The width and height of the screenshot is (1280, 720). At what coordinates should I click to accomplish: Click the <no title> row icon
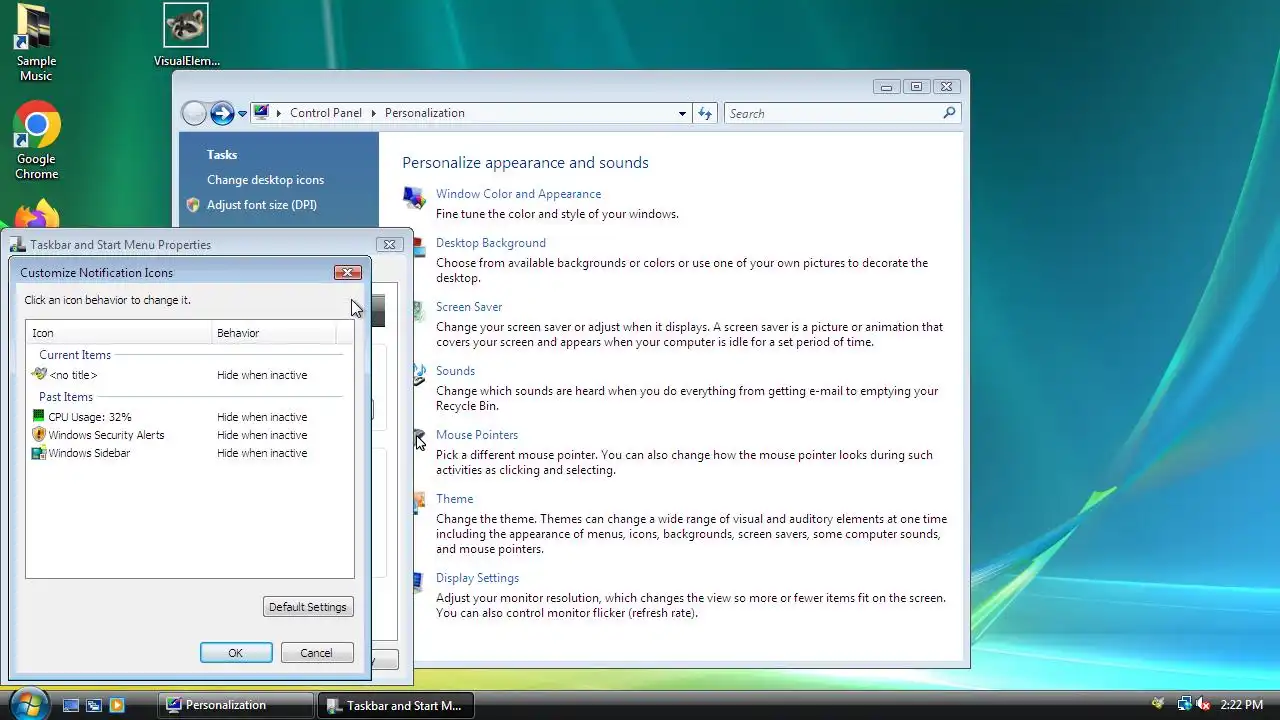tap(39, 374)
